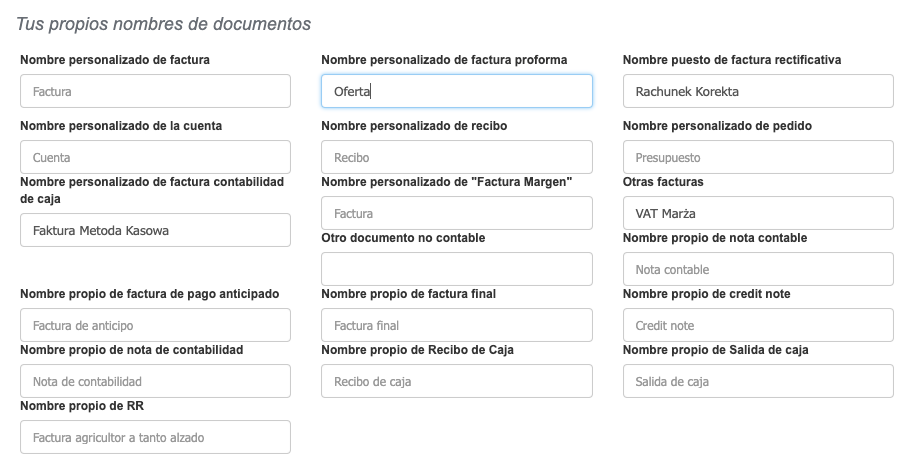Click the 'Factura de anticipo' input field

pos(155,326)
